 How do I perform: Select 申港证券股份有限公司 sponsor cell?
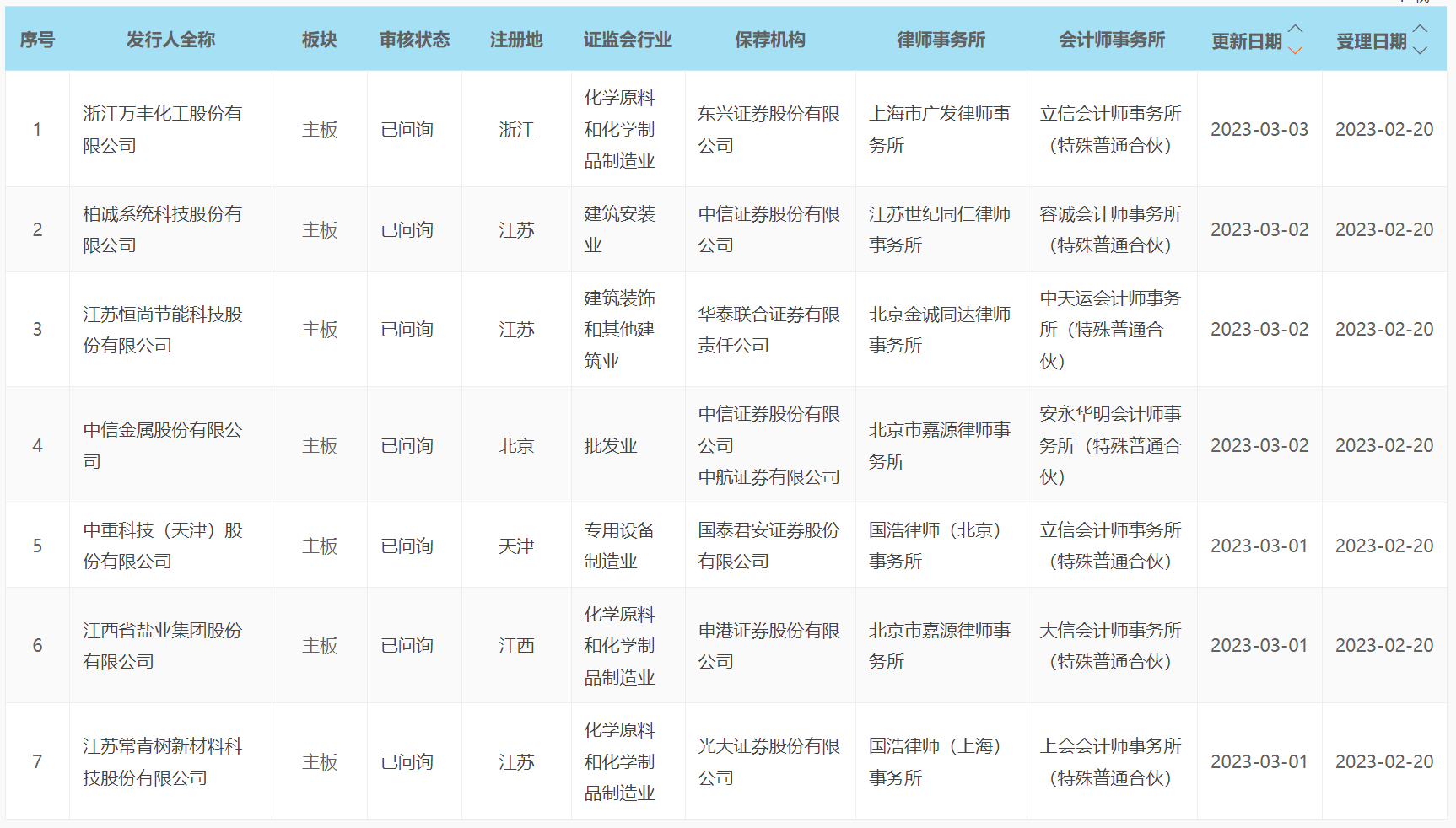point(769,646)
